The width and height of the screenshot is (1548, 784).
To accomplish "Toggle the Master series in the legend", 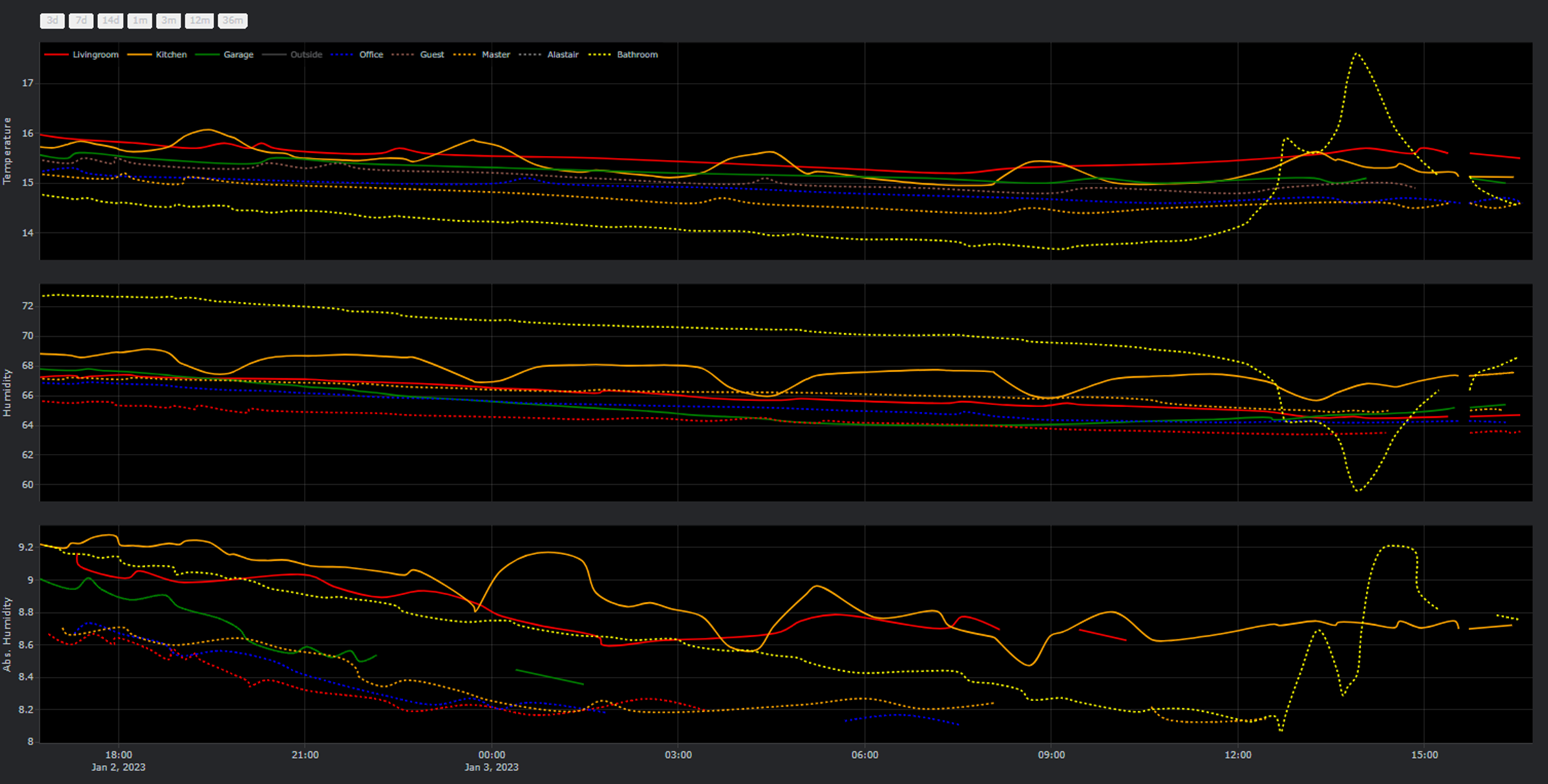I will 495,55.
